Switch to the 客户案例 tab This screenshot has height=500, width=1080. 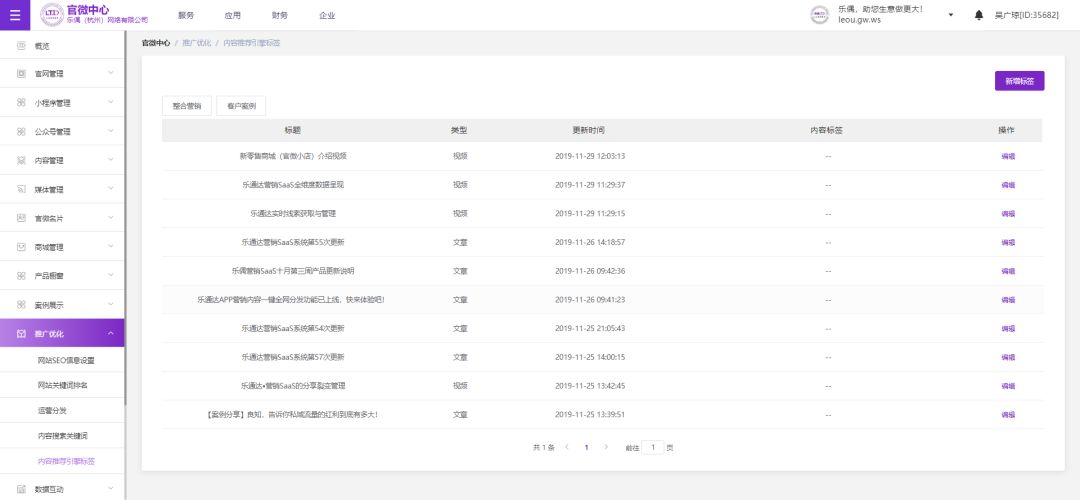(x=241, y=106)
